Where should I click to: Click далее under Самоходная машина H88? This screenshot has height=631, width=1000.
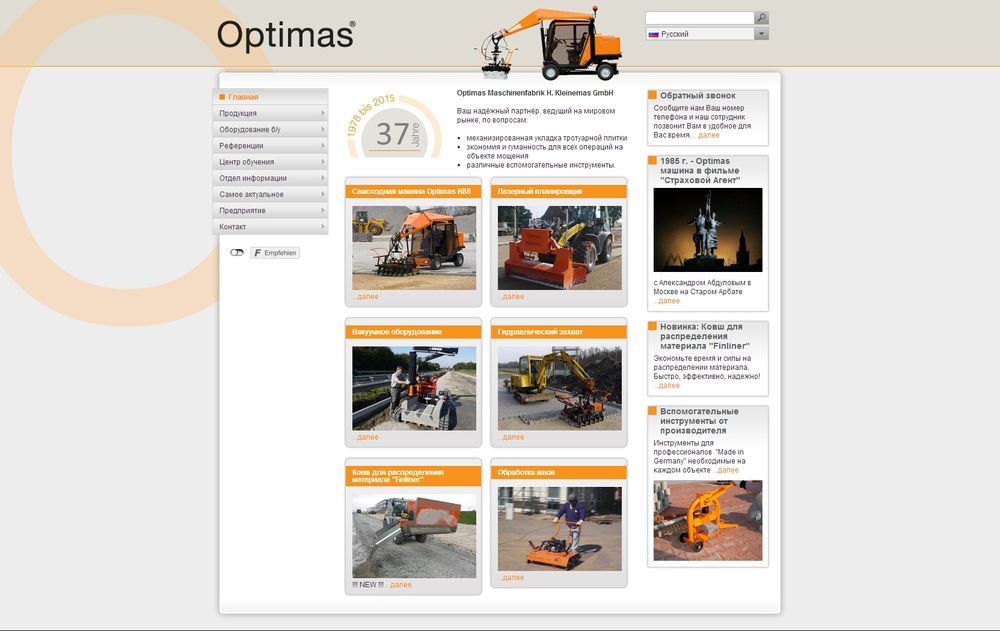coord(366,297)
